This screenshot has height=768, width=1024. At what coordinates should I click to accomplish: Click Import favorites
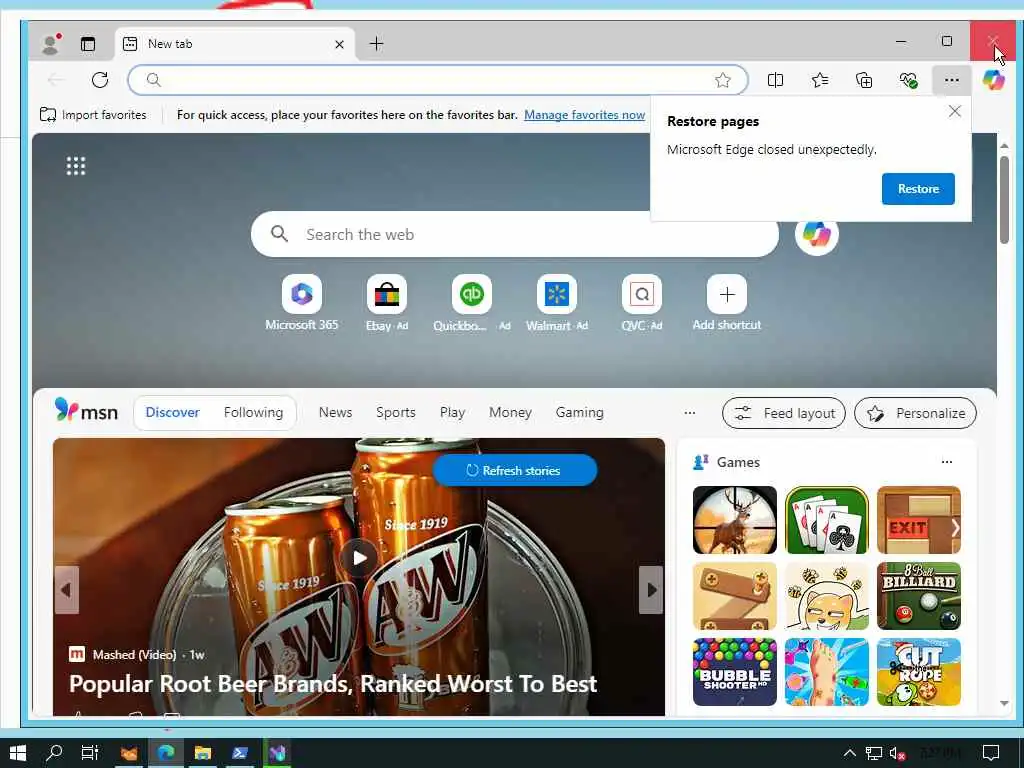point(93,115)
